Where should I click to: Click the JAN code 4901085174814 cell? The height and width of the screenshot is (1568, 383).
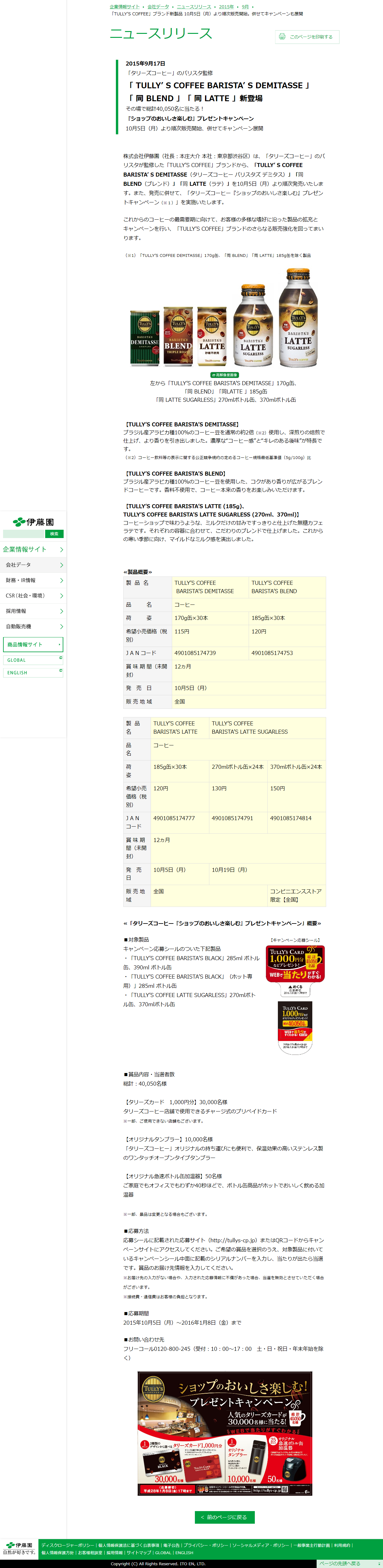coord(297,822)
